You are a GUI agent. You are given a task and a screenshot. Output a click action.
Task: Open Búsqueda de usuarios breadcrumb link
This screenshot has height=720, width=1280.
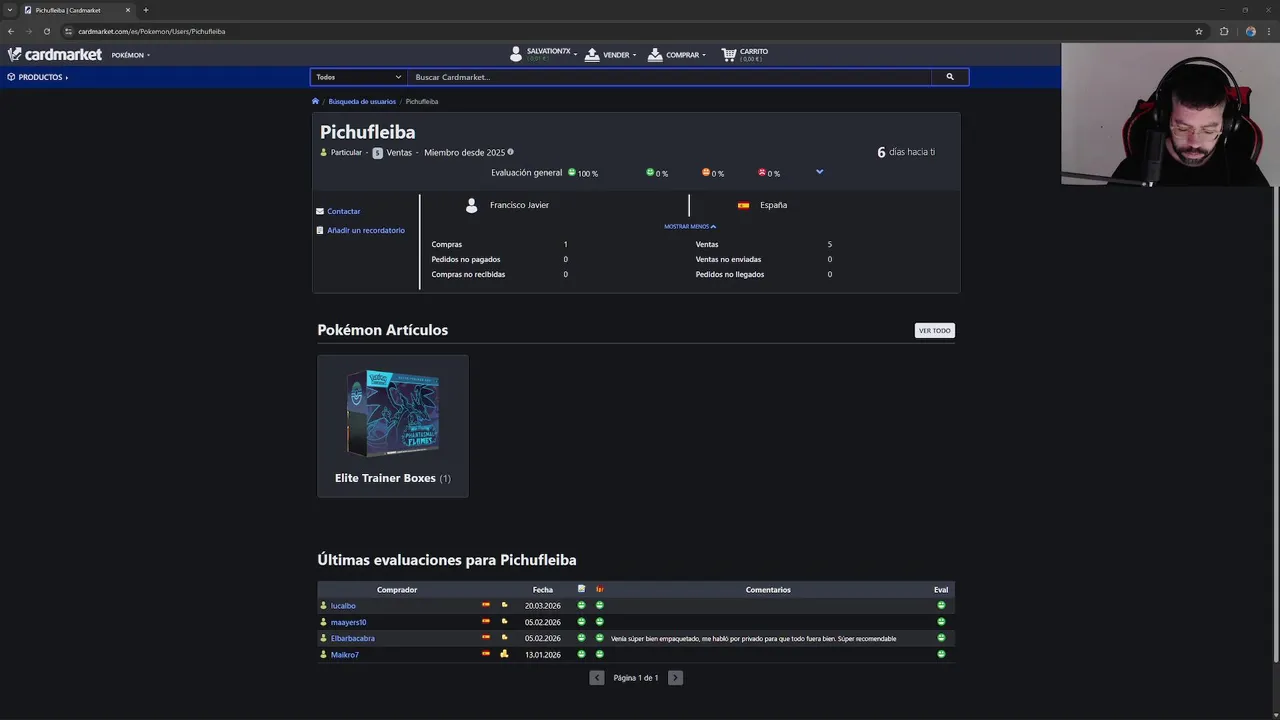(362, 101)
